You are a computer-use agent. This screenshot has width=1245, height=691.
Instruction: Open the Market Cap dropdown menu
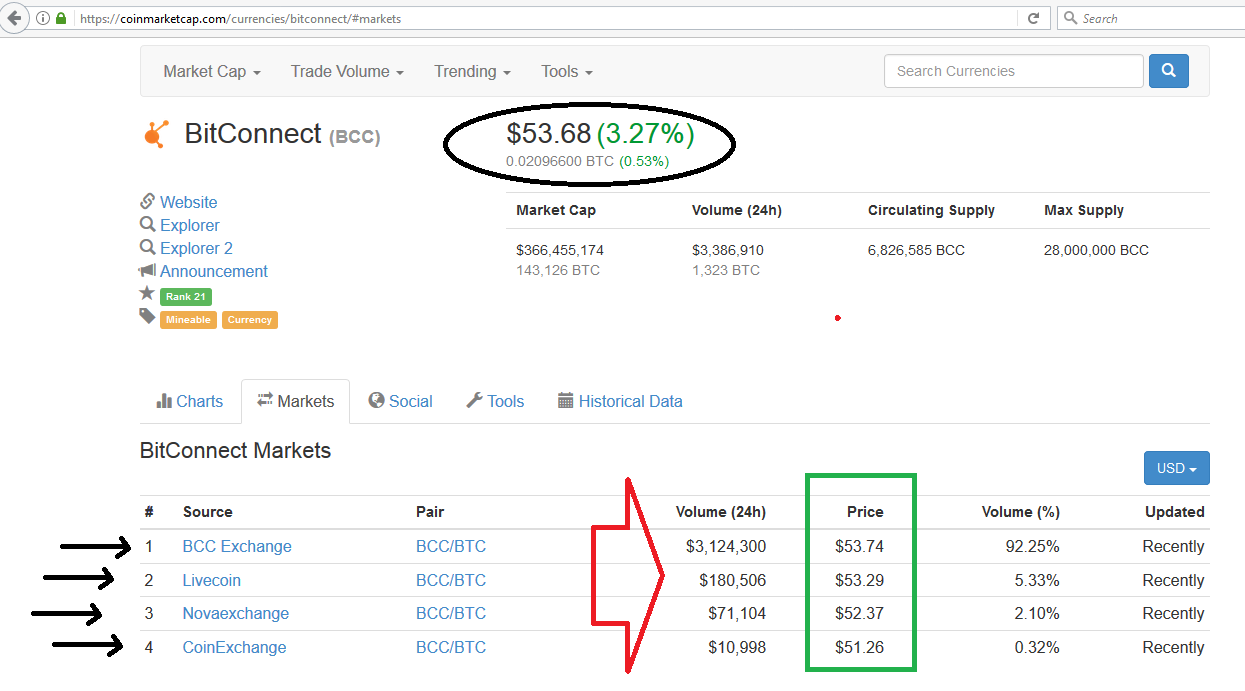coord(212,71)
